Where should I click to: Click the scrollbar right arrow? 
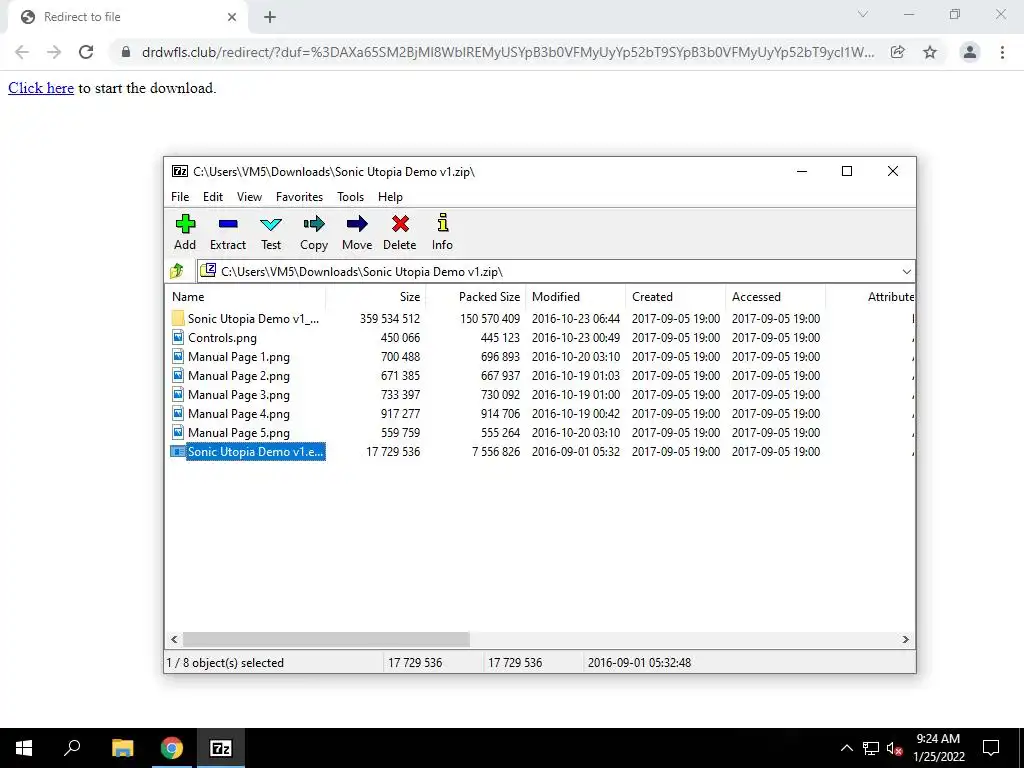pos(906,639)
